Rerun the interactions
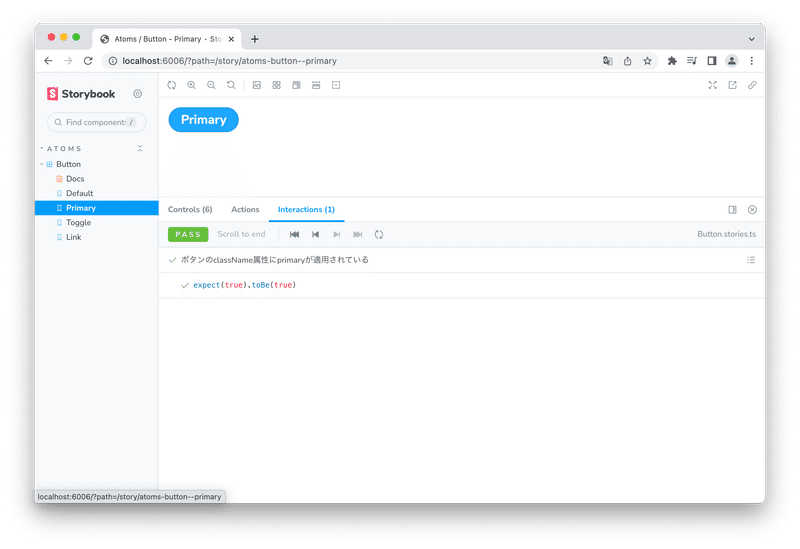 [379, 235]
